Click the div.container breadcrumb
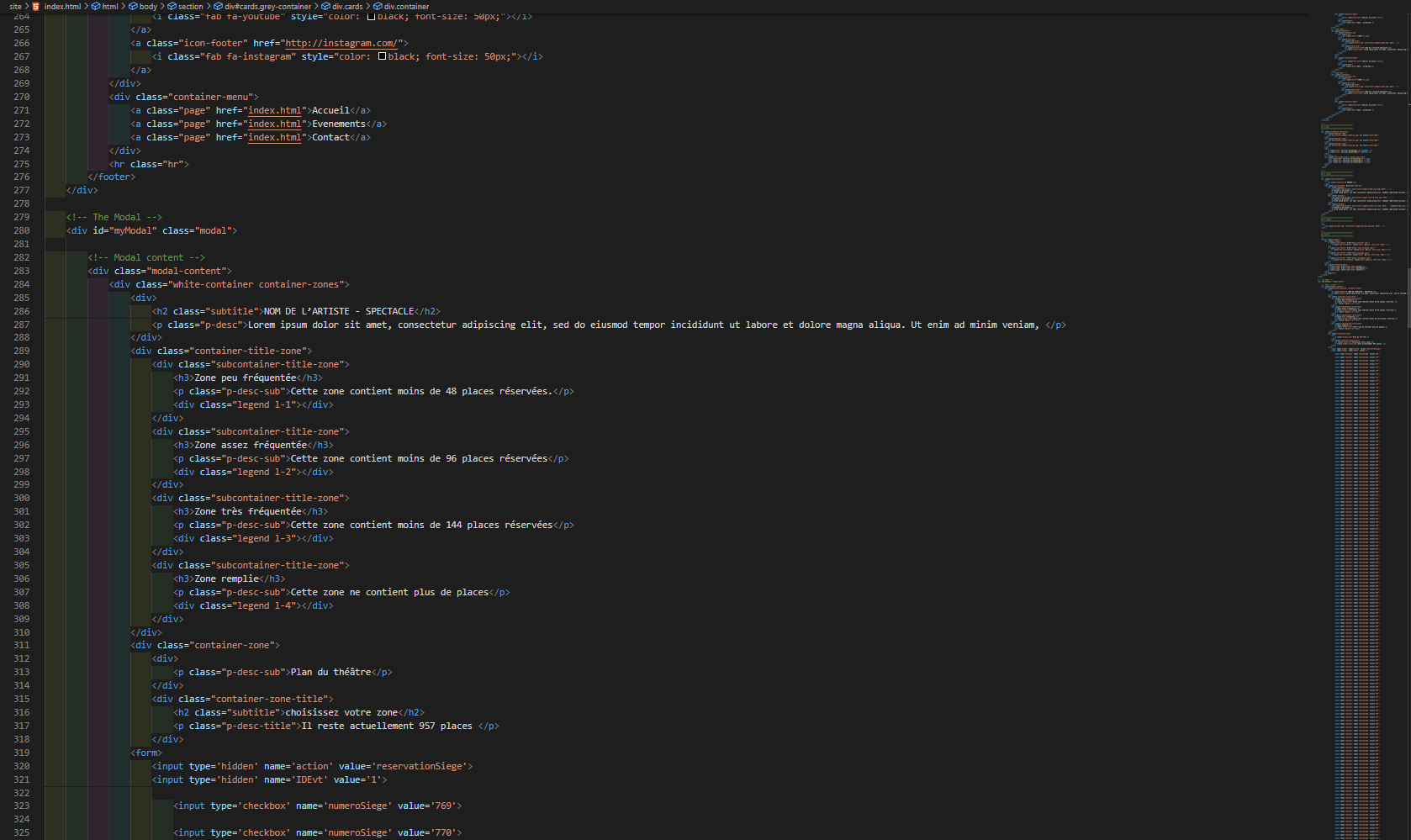The height and width of the screenshot is (840, 1411). tap(406, 6)
